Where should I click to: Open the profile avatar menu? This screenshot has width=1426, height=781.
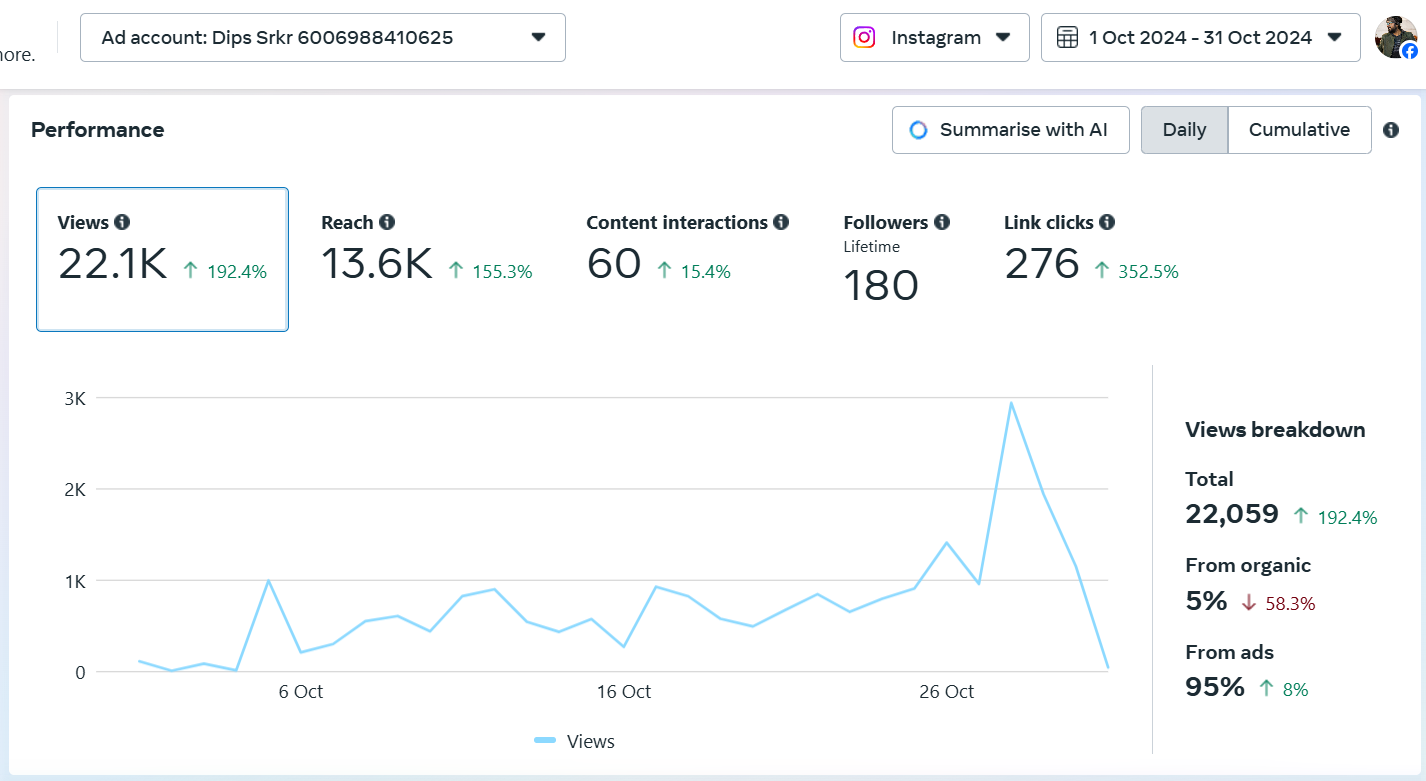[1396, 37]
